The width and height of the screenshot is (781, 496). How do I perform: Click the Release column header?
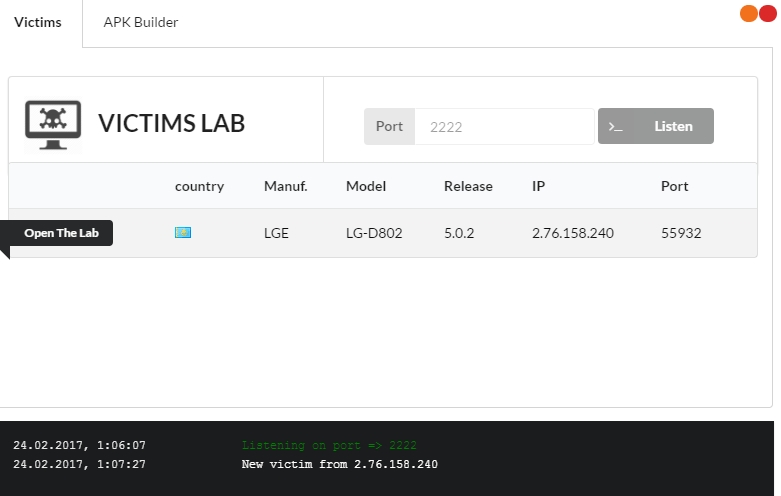pyautogui.click(x=468, y=186)
